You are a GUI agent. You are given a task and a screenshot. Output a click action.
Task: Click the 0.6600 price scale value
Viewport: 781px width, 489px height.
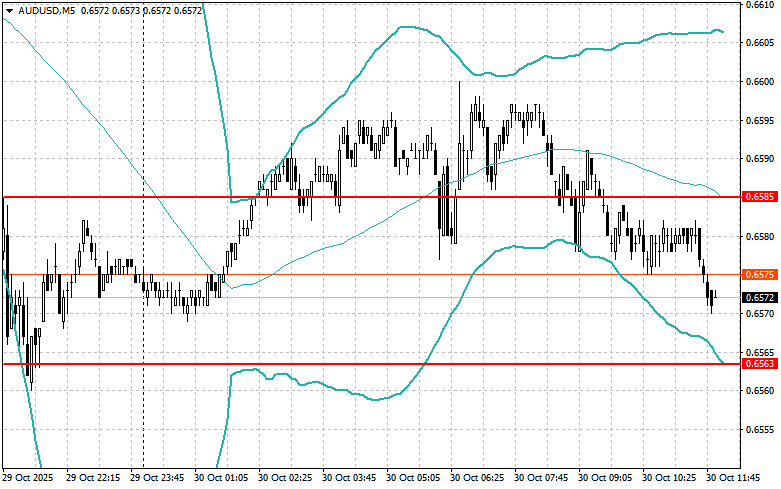coord(760,81)
